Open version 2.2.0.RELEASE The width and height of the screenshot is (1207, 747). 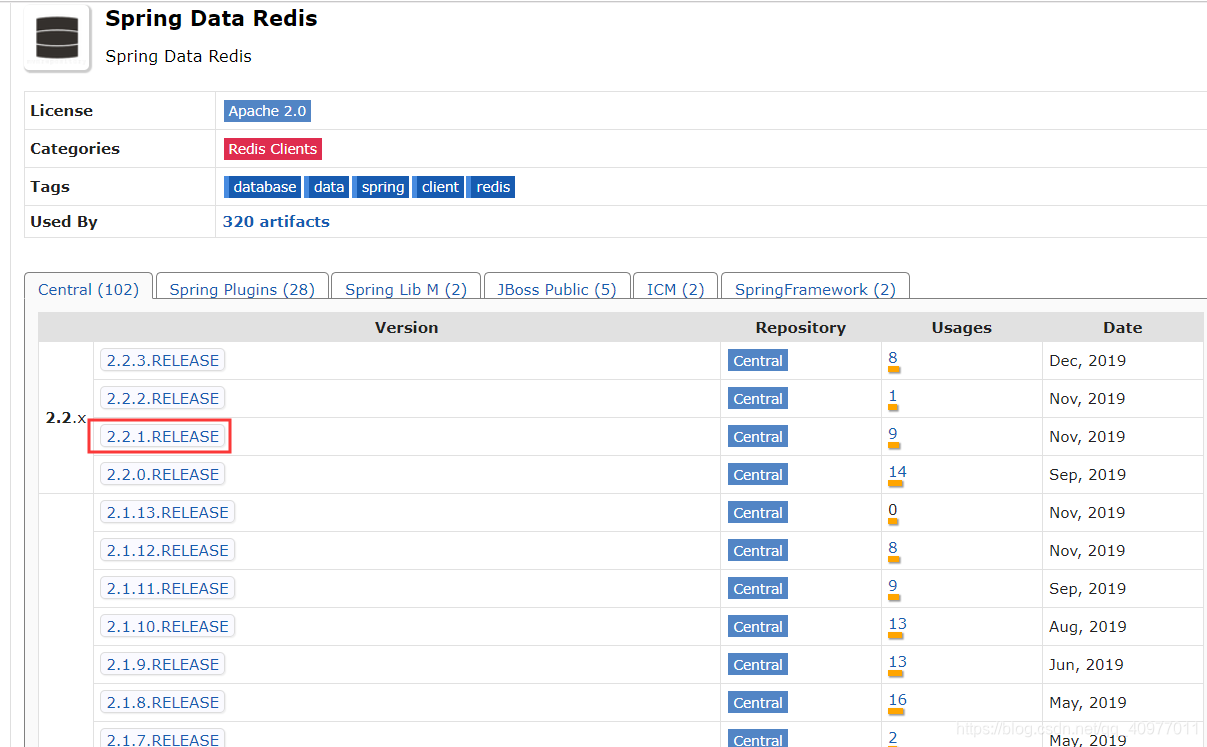[162, 474]
